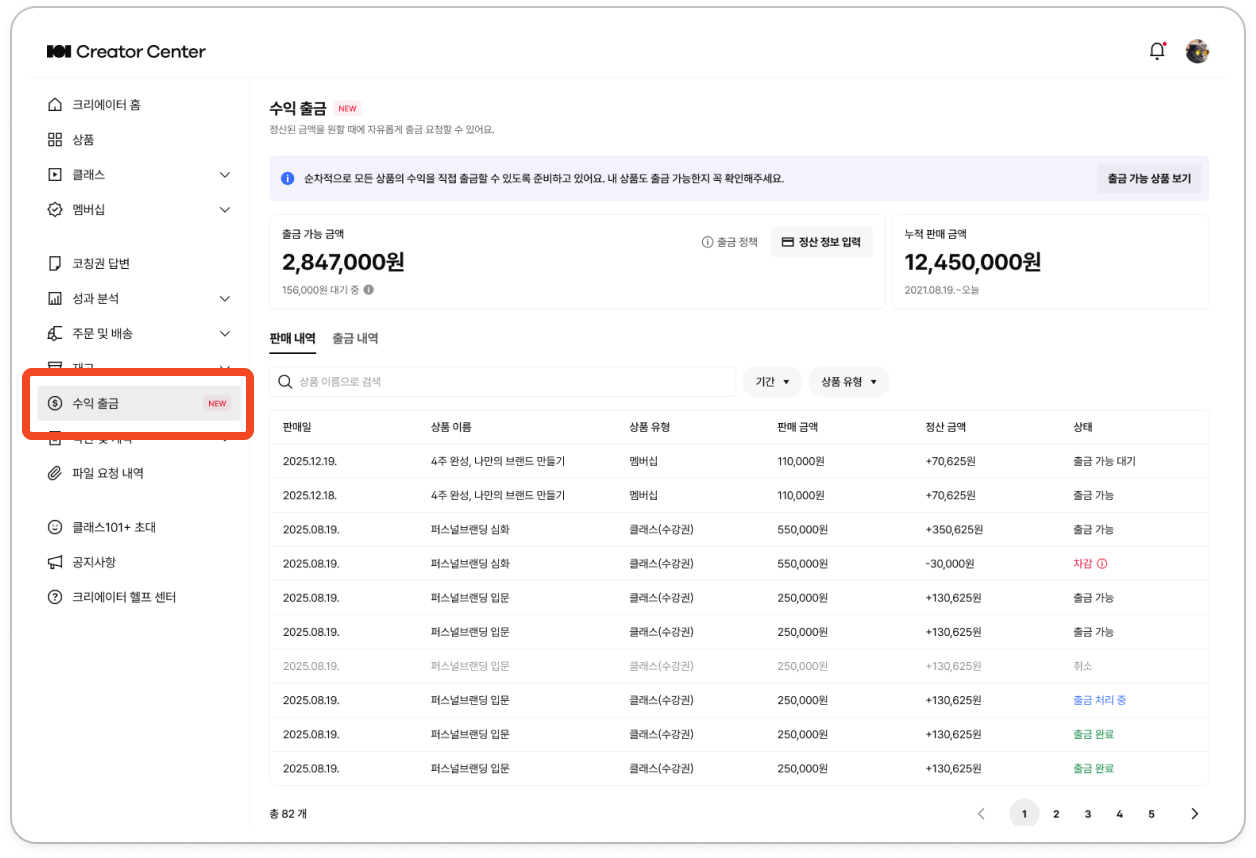
Task: Open 멤버십 menu in sidebar
Action: click(x=139, y=210)
